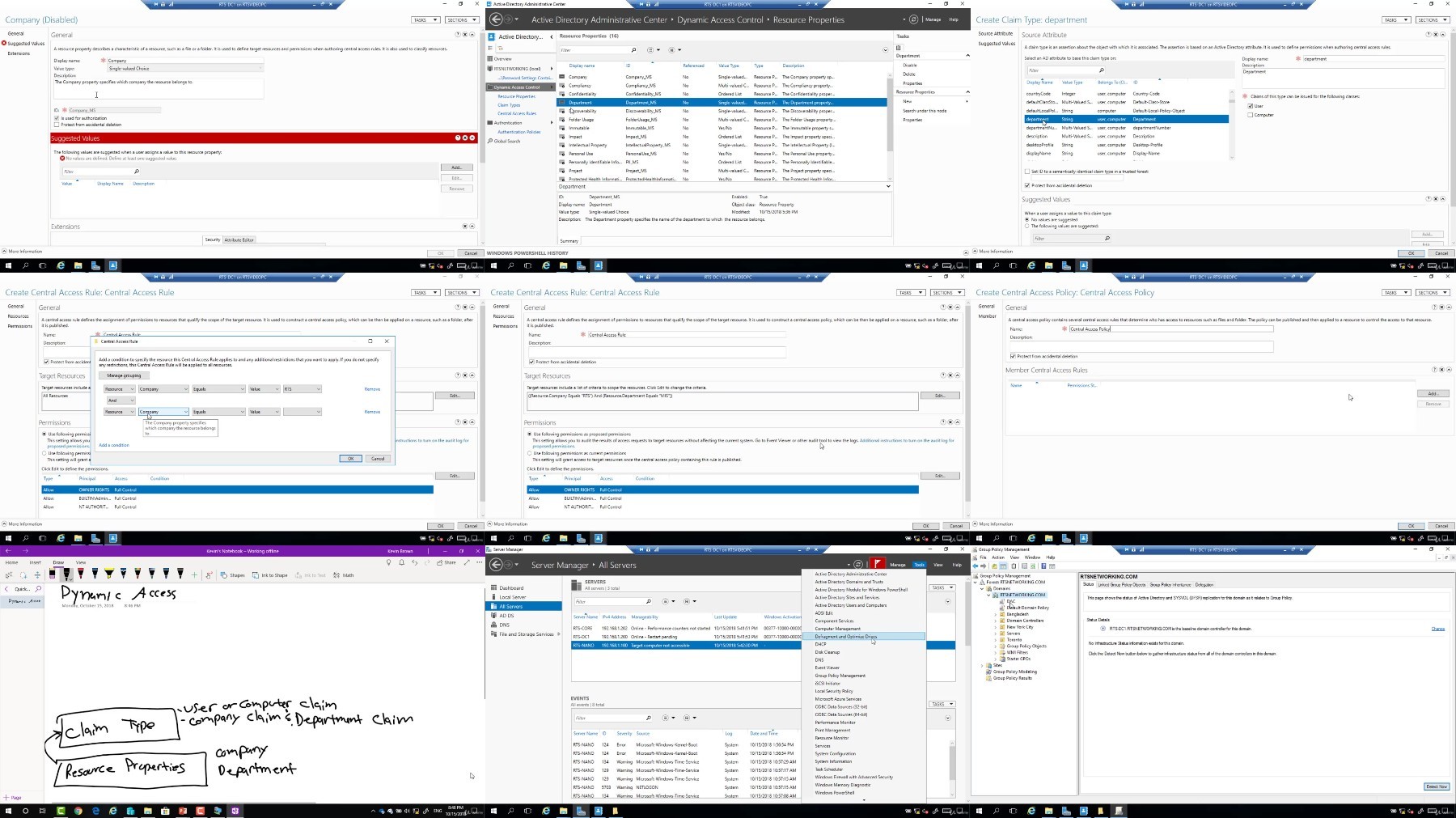Select 'No values are suggested' radio
This screenshot has height=818, width=1456.
point(1027,219)
